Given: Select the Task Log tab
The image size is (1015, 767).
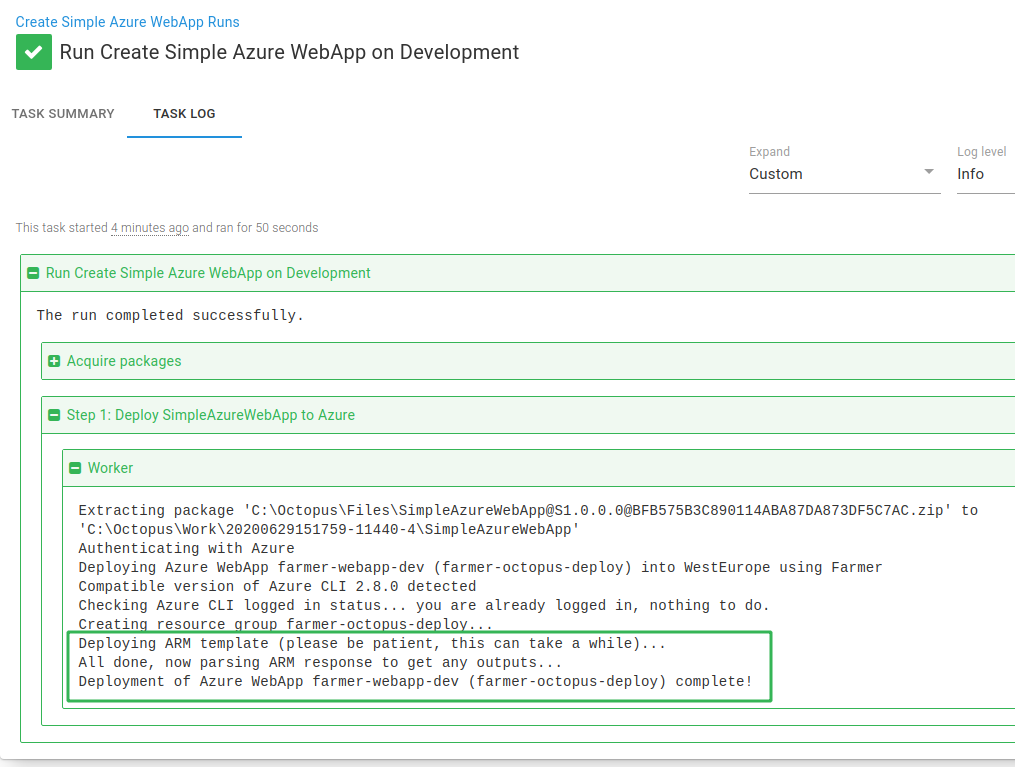Looking at the screenshot, I should point(184,114).
